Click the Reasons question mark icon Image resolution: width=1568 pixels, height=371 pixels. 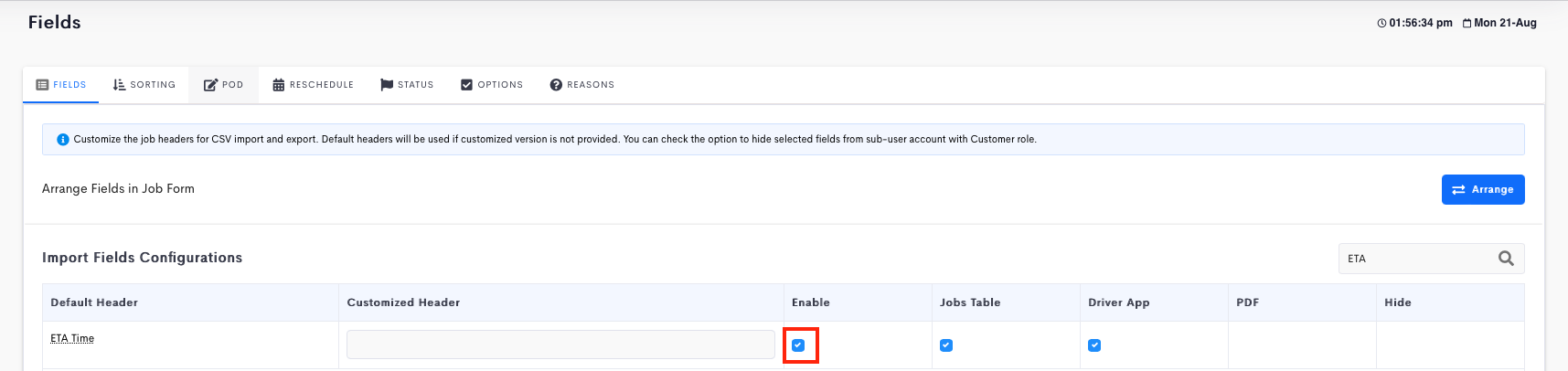point(556,85)
